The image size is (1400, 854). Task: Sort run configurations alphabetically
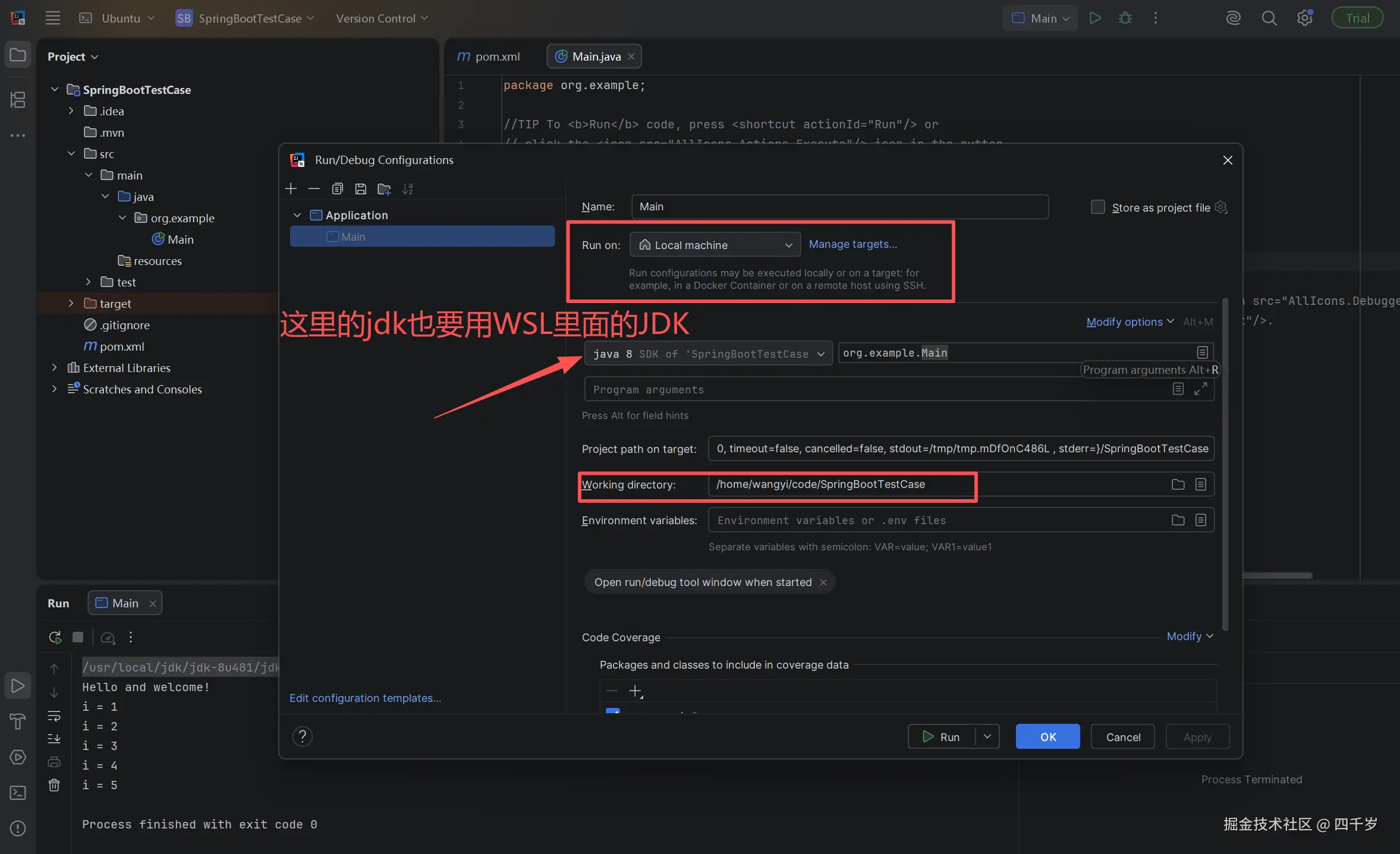408,188
